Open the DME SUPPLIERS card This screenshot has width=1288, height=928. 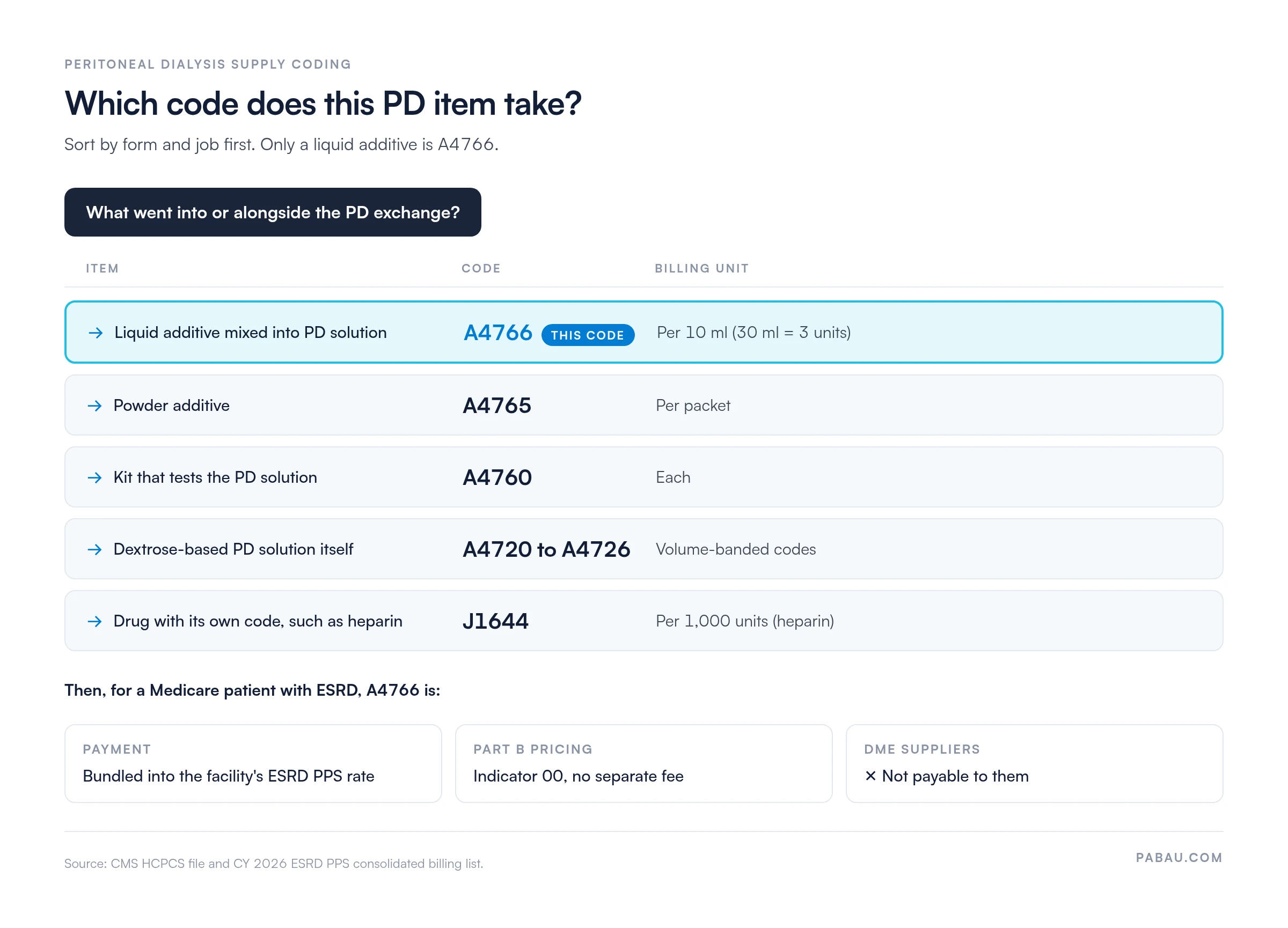1035,763
